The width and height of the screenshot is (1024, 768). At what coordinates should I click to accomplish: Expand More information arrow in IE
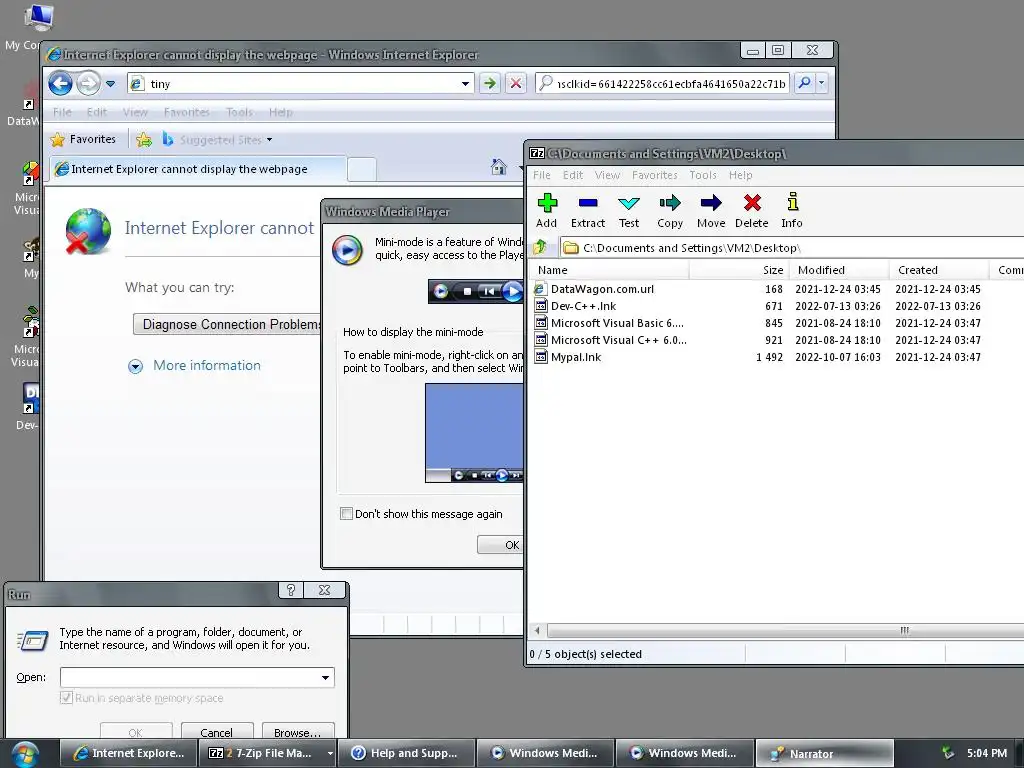click(x=135, y=366)
